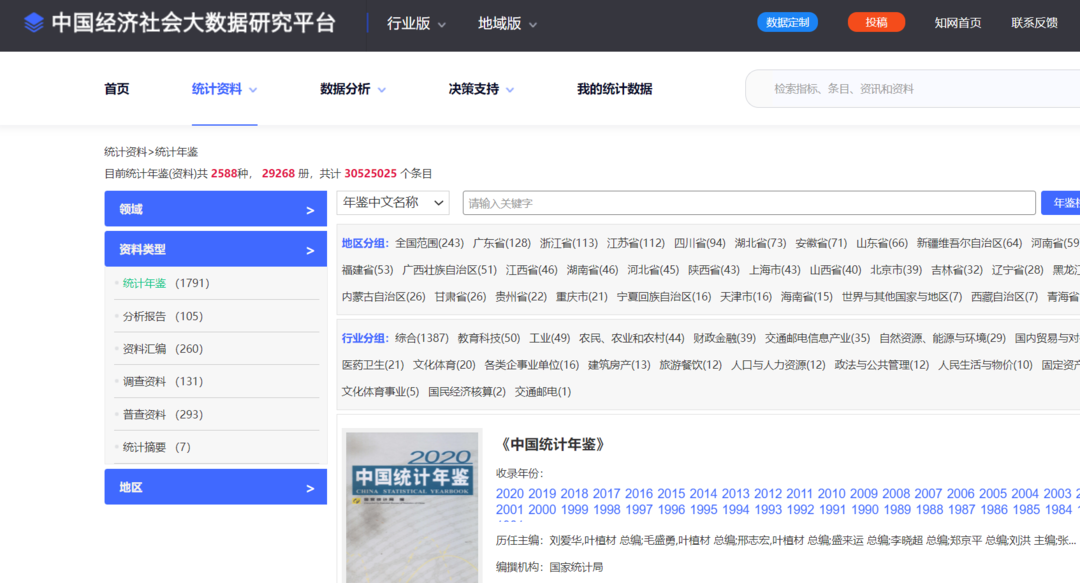Screen dimensions: 1080x583
Task: Open the 知网首页 link
Action: (x=957, y=23)
